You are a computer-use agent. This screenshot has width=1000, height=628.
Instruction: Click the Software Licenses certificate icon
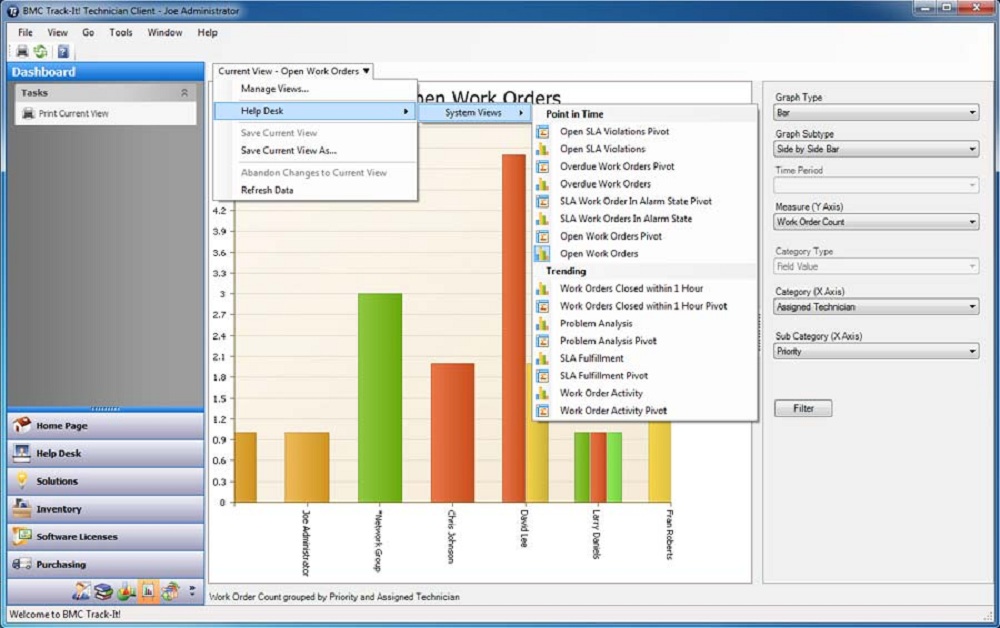[x=22, y=536]
